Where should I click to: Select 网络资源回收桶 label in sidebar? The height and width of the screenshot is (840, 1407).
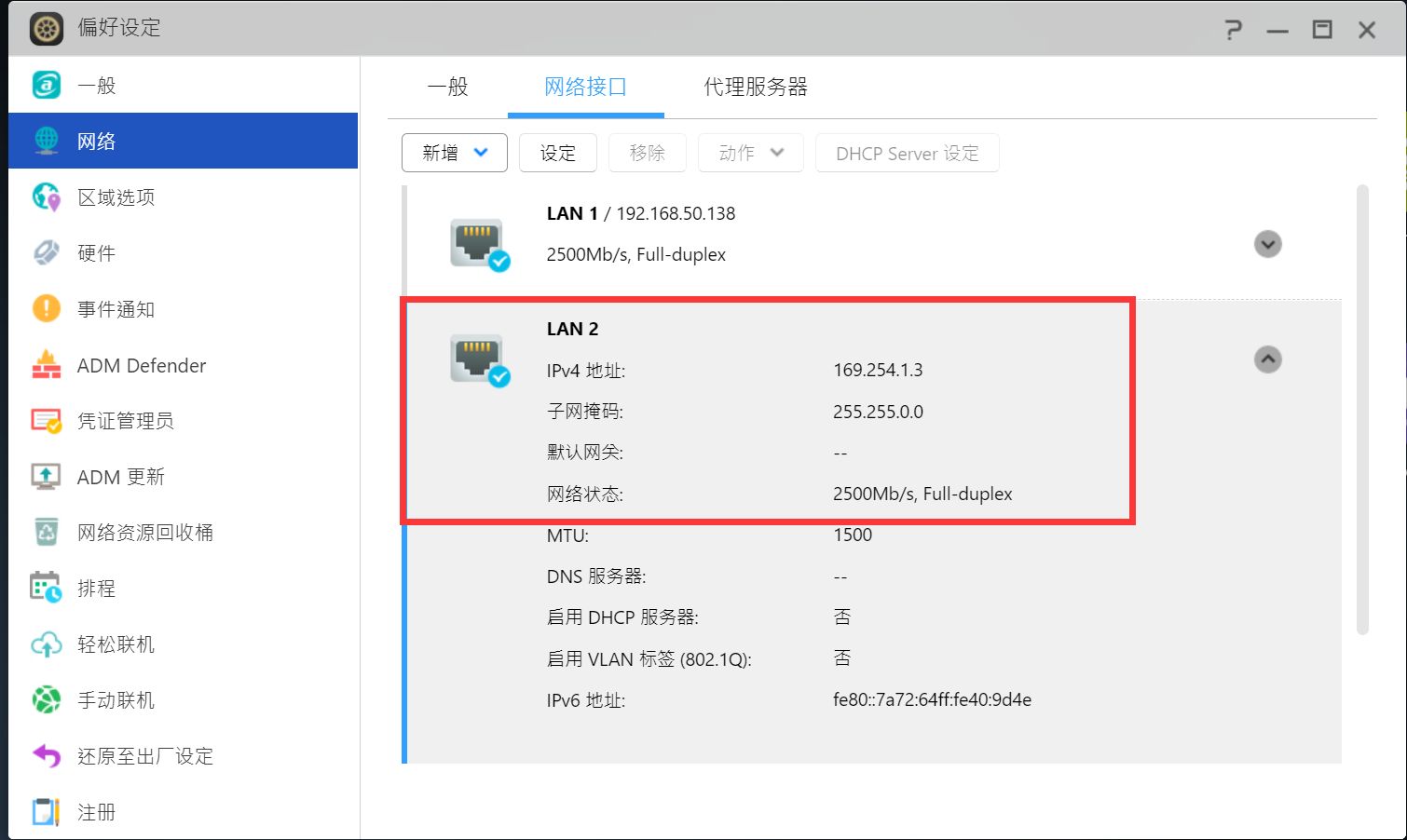145,533
